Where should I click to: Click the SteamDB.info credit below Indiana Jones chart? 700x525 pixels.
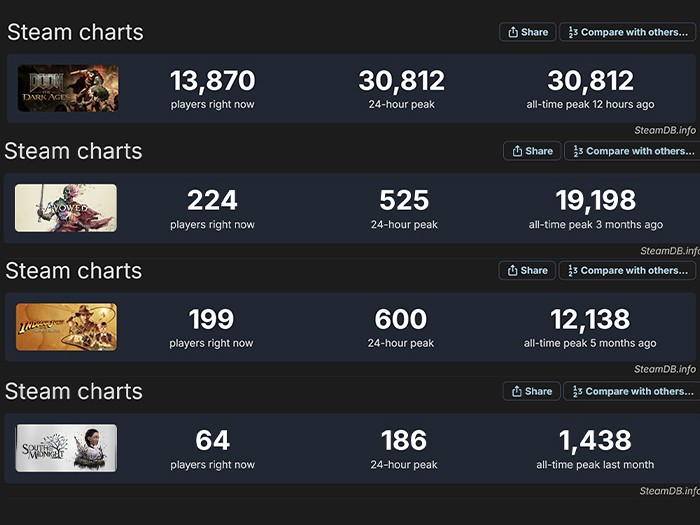tap(665, 369)
